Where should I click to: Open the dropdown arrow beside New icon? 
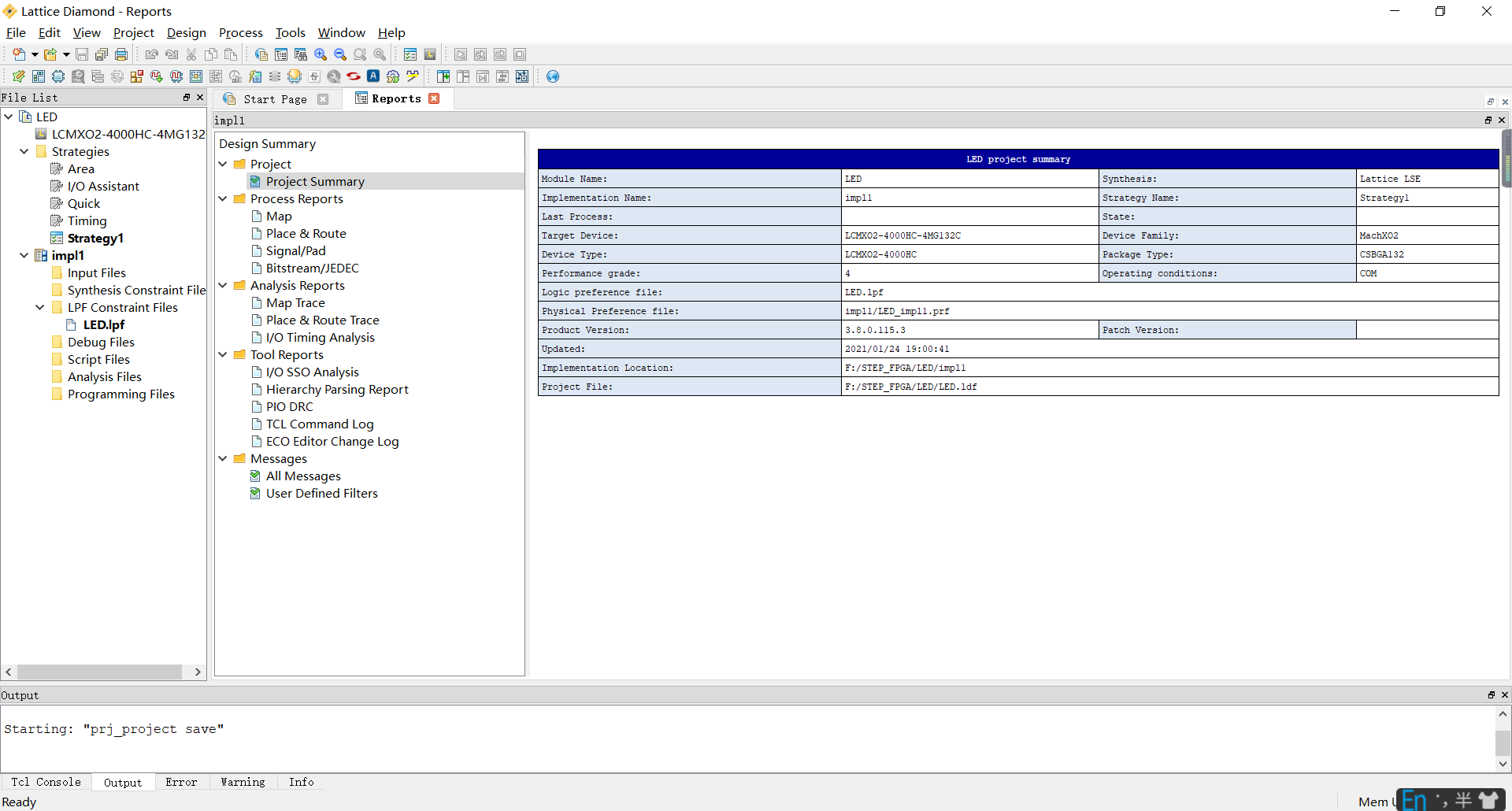tap(35, 54)
